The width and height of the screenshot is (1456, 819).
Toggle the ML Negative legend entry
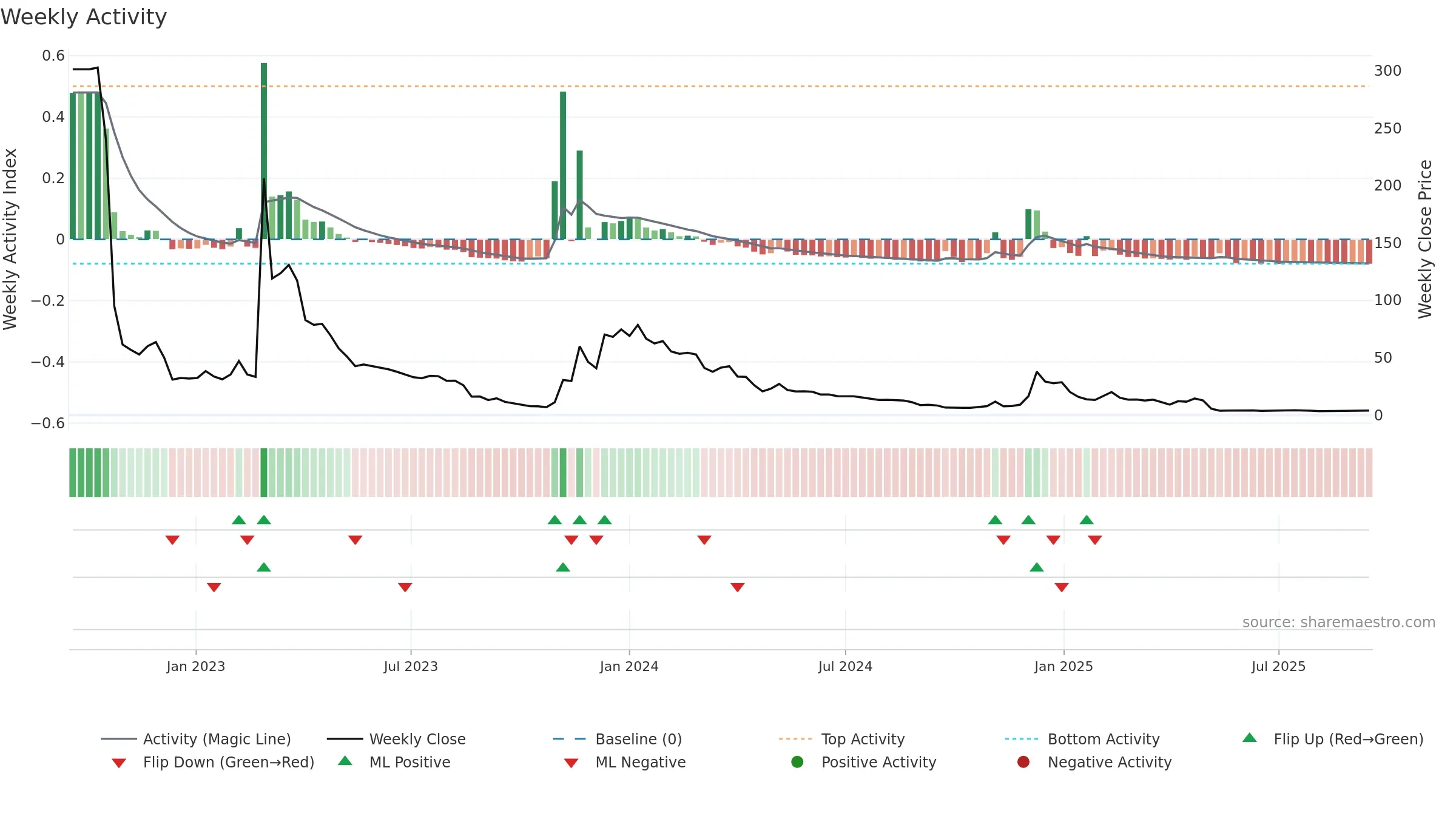pyautogui.click(x=625, y=762)
